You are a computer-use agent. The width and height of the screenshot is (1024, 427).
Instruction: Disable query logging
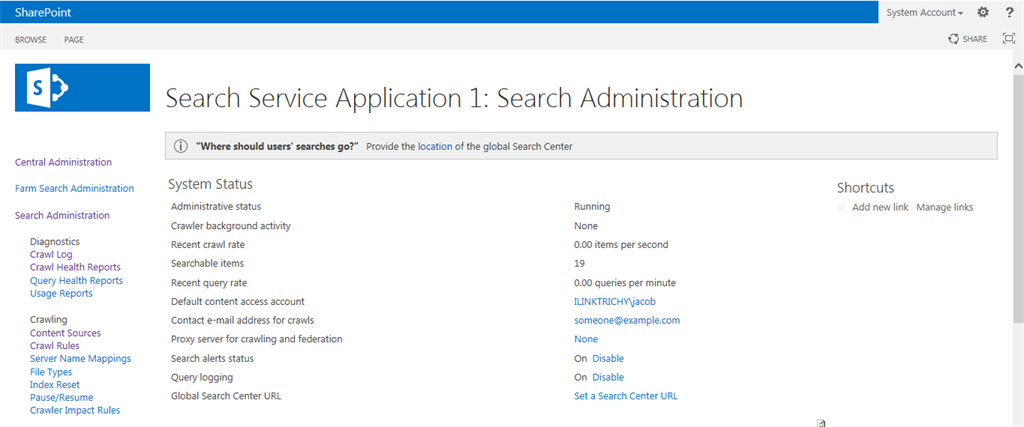pos(608,377)
